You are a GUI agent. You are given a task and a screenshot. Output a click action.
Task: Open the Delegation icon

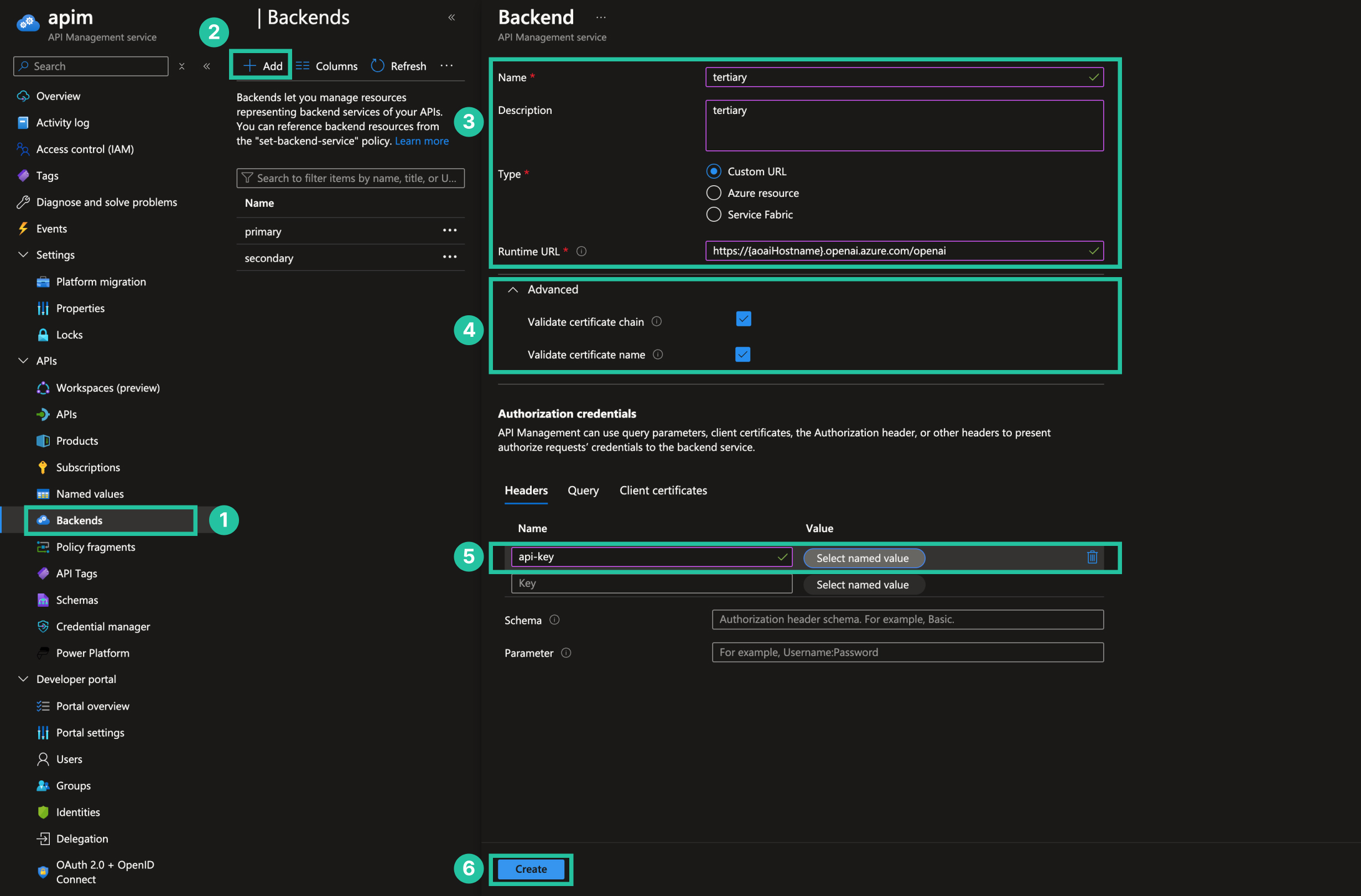click(x=43, y=839)
